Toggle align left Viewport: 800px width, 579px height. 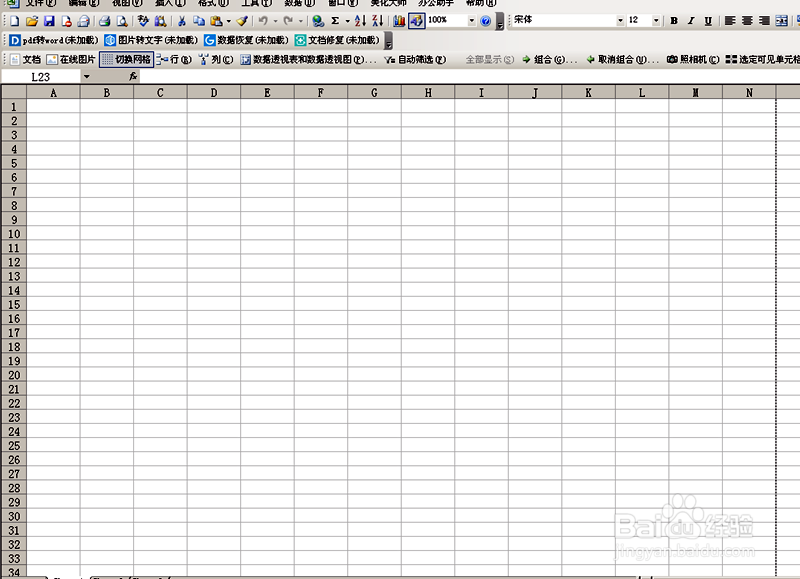point(730,21)
